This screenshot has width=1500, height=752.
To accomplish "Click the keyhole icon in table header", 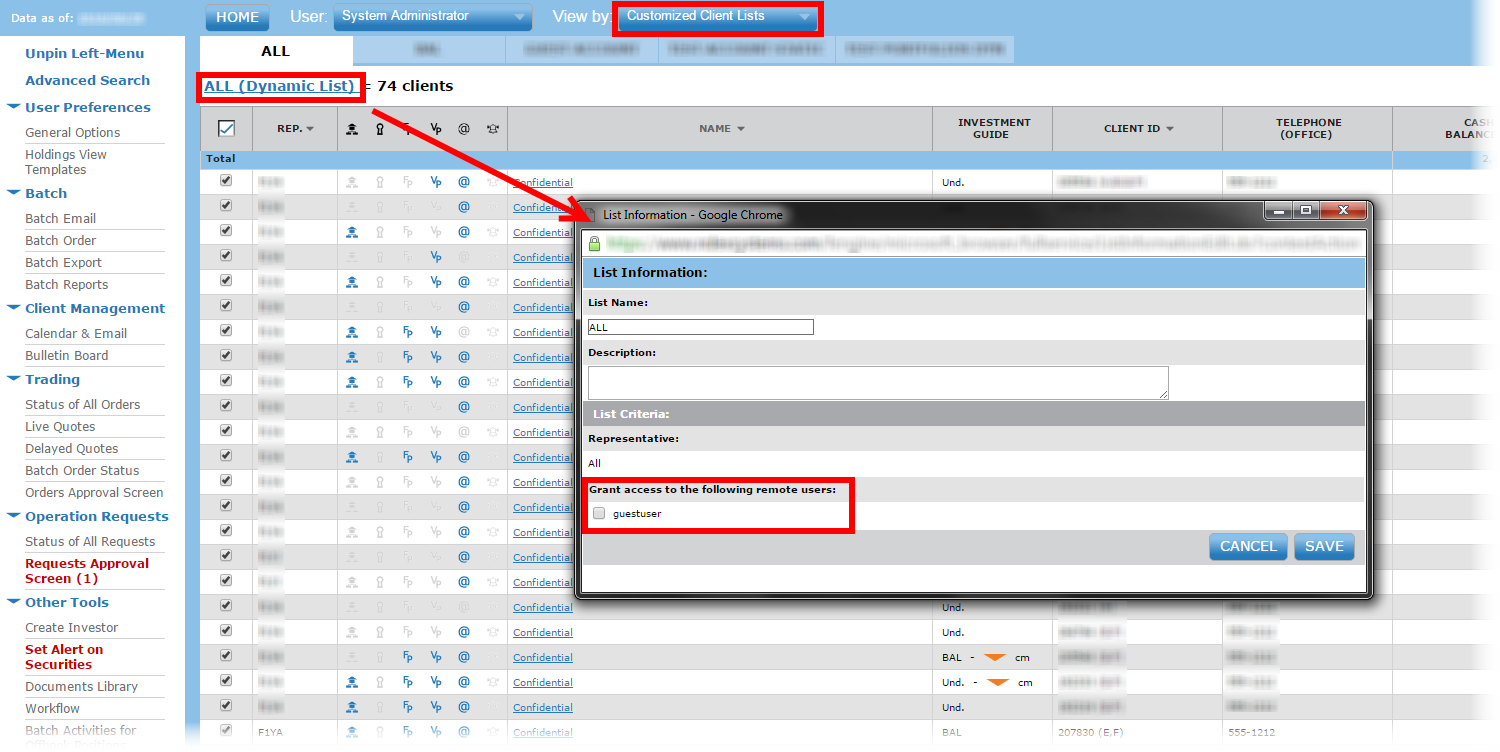I will 380,129.
